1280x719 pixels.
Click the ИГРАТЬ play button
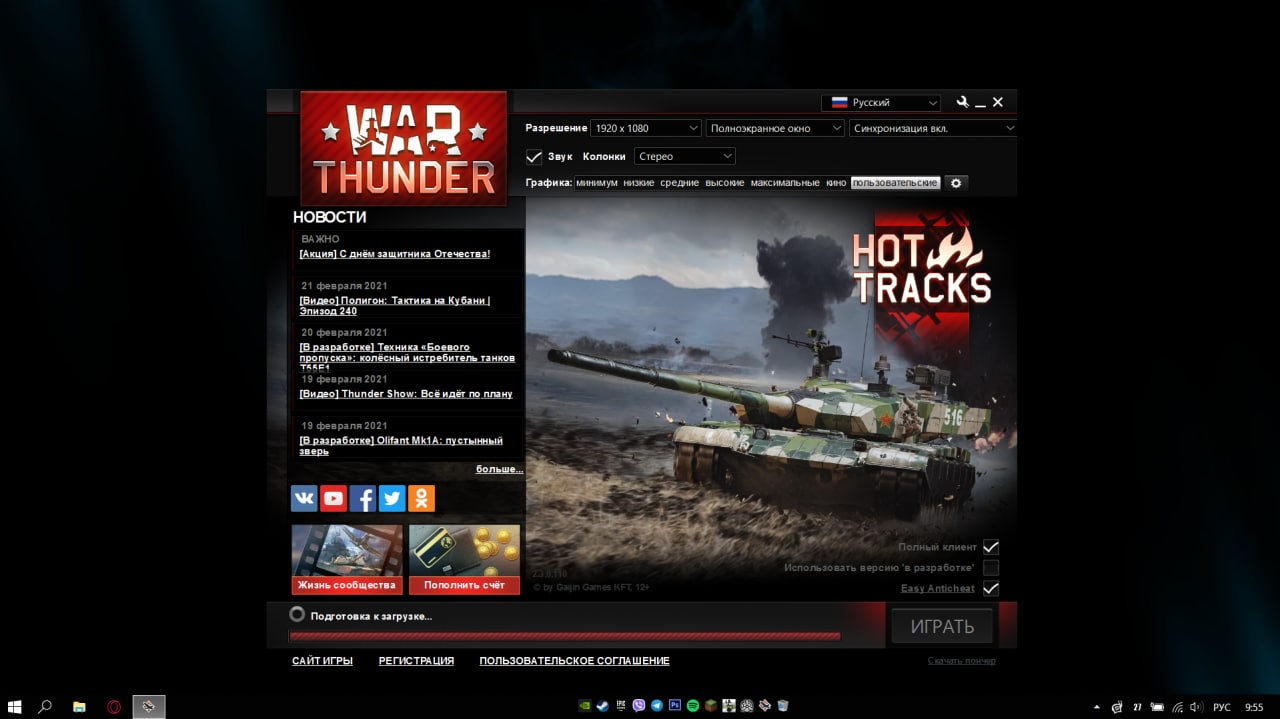(942, 627)
